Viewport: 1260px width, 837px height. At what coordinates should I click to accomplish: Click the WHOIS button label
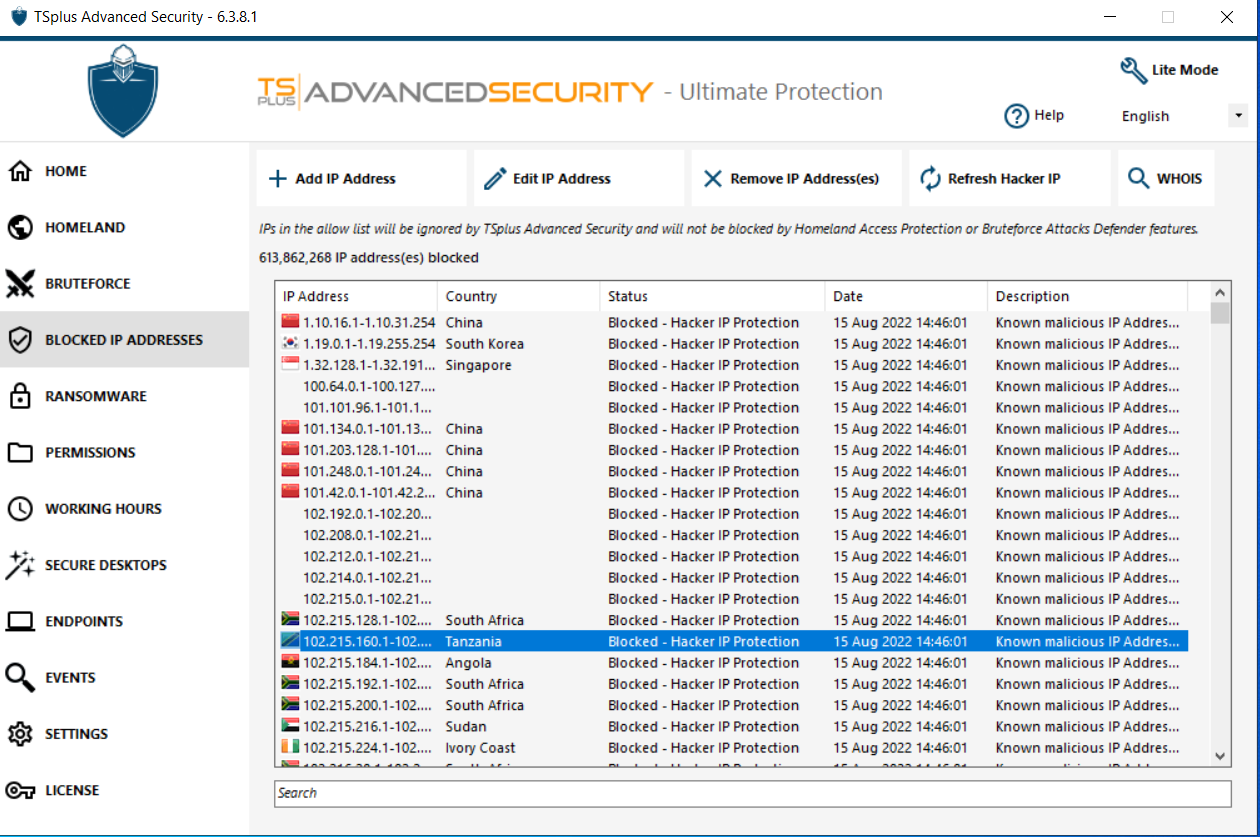(x=1179, y=179)
